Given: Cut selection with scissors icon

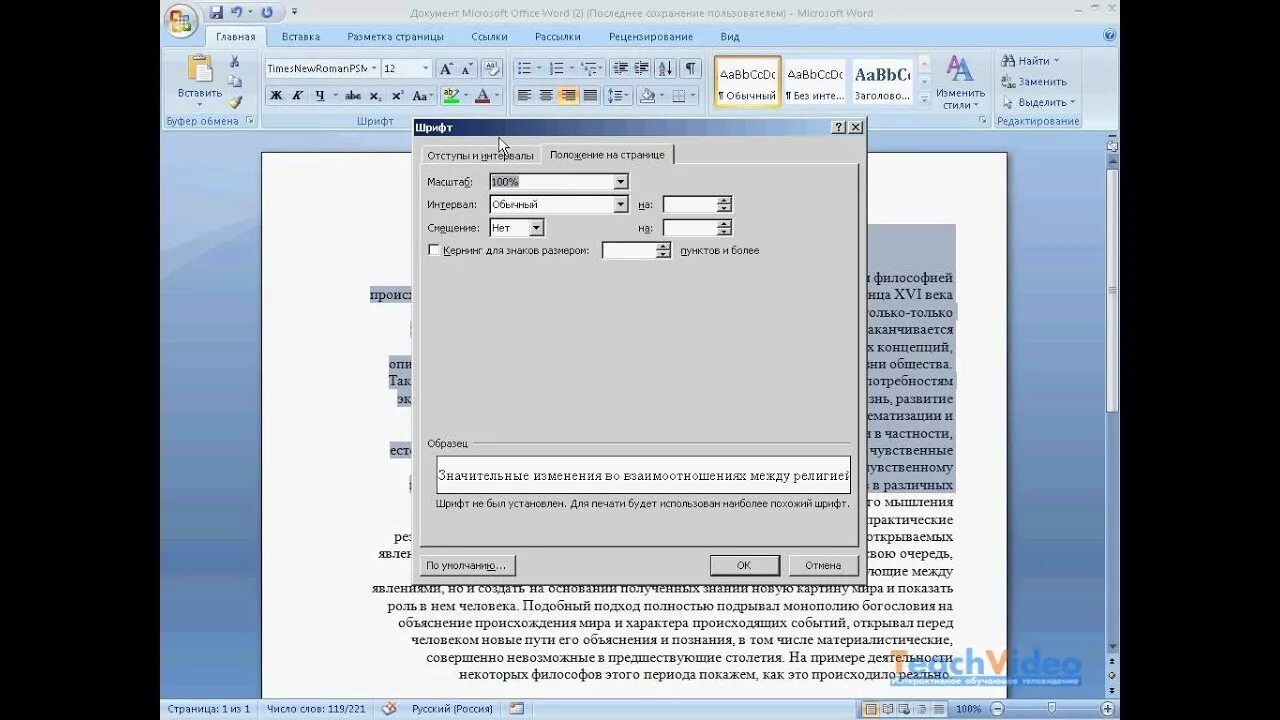Looking at the screenshot, I should (235, 62).
